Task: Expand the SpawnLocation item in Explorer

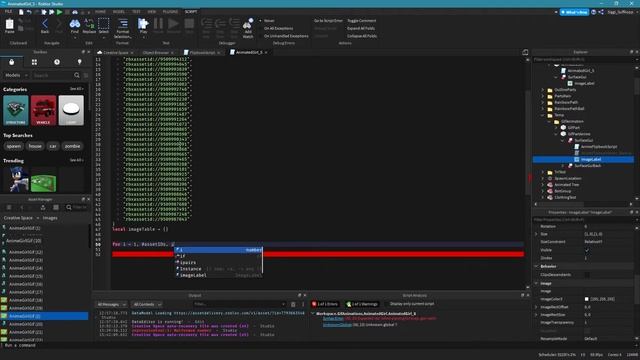Action: (x=543, y=178)
